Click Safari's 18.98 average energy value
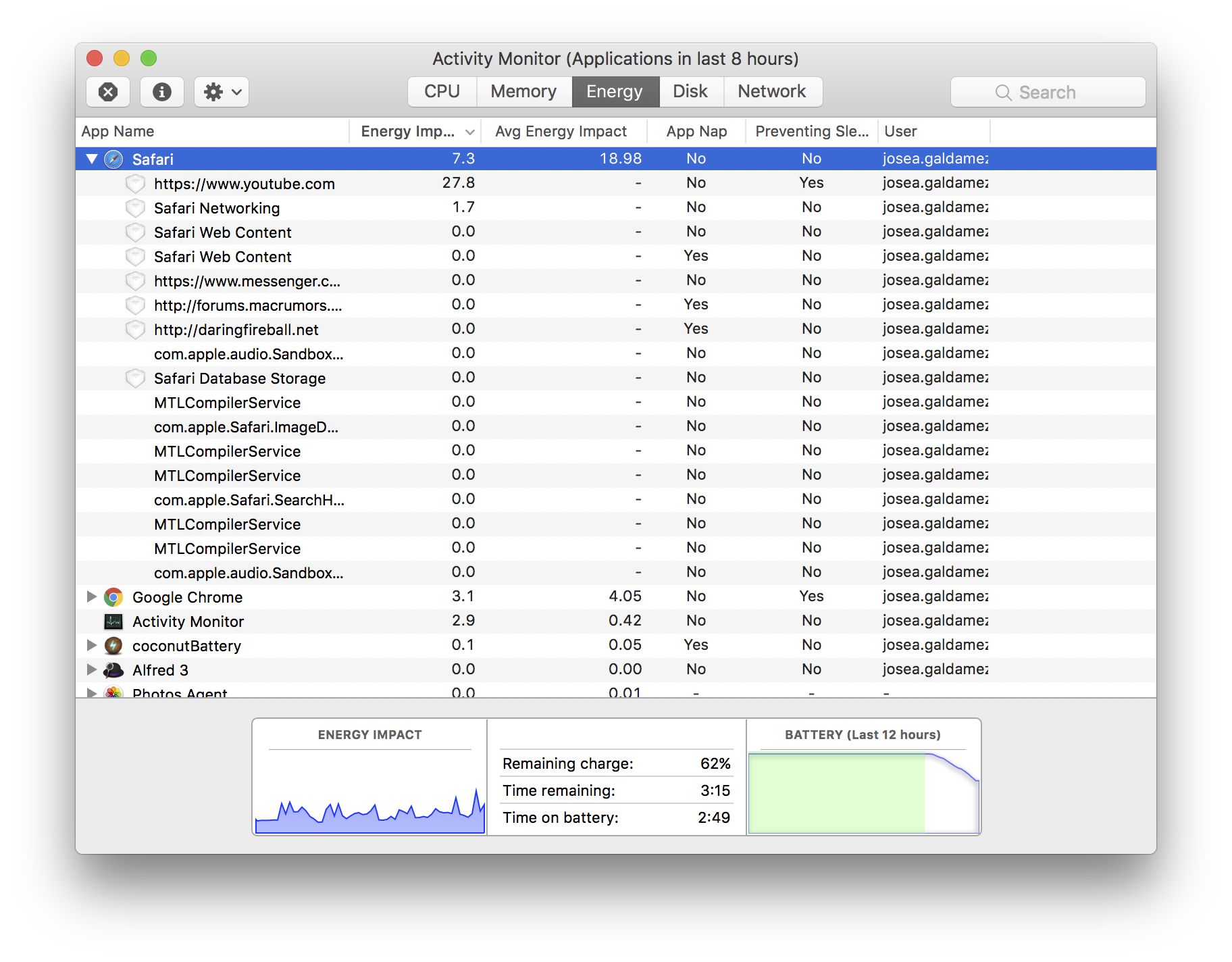This screenshot has height=962, width=1232. point(621,159)
